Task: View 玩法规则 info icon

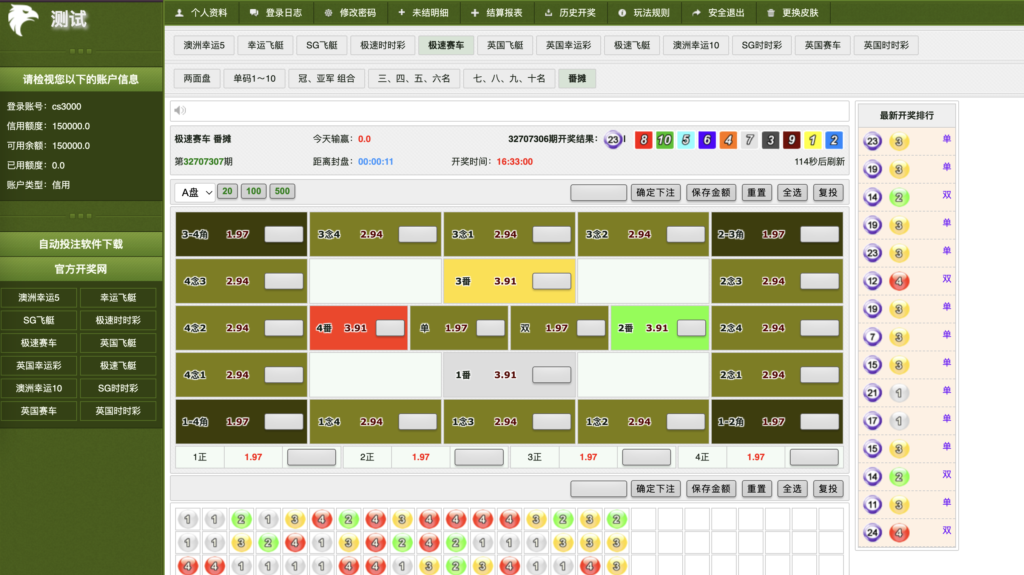Action: (622, 13)
